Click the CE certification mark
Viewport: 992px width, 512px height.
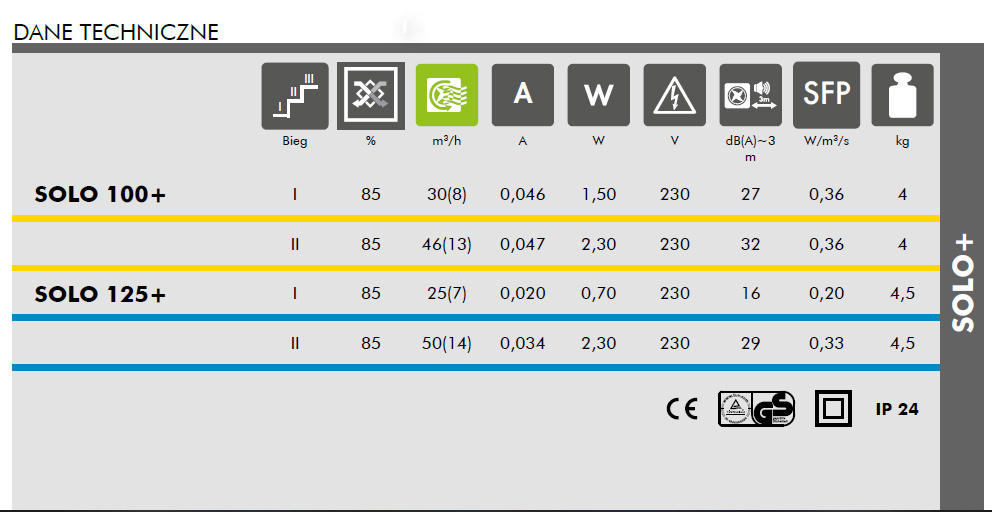[x=682, y=410]
